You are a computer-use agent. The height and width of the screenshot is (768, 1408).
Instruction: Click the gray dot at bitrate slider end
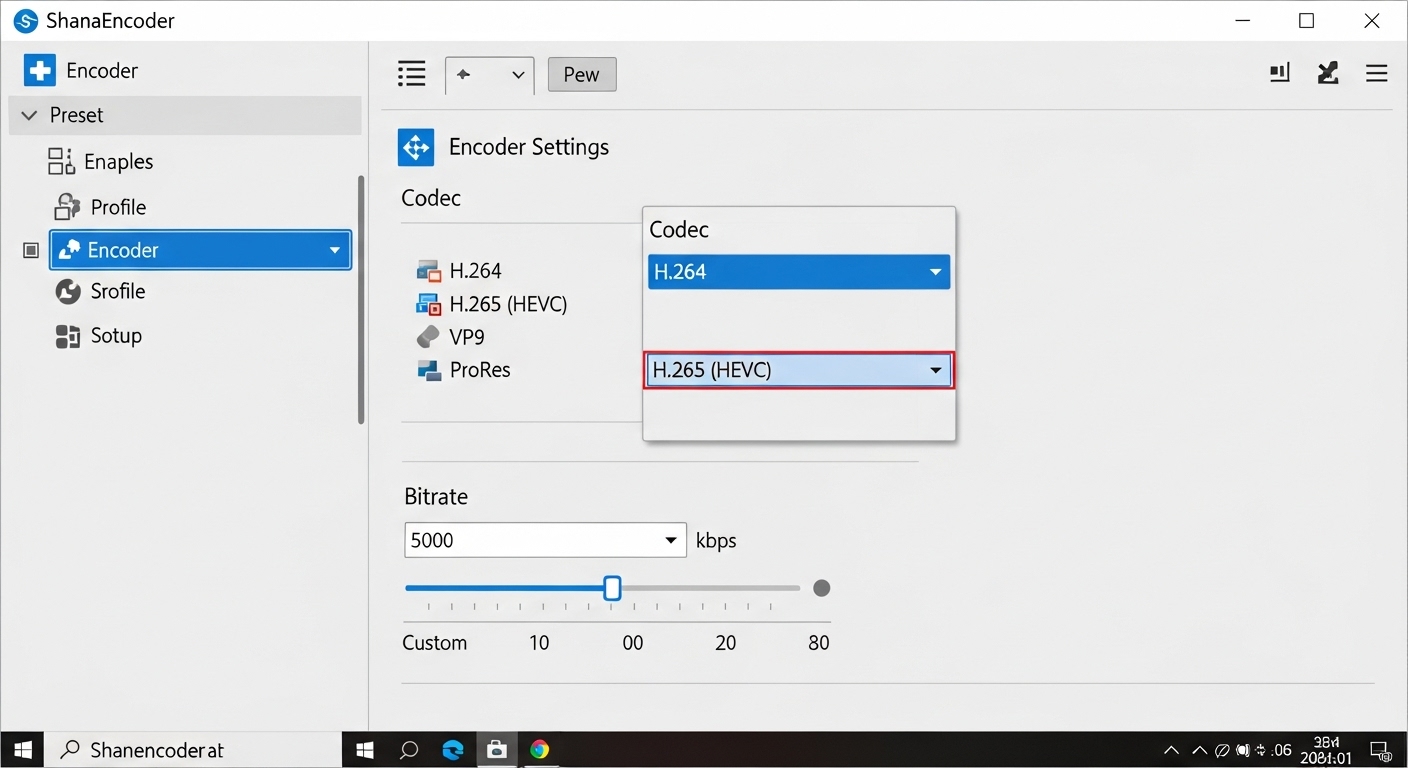click(x=822, y=588)
